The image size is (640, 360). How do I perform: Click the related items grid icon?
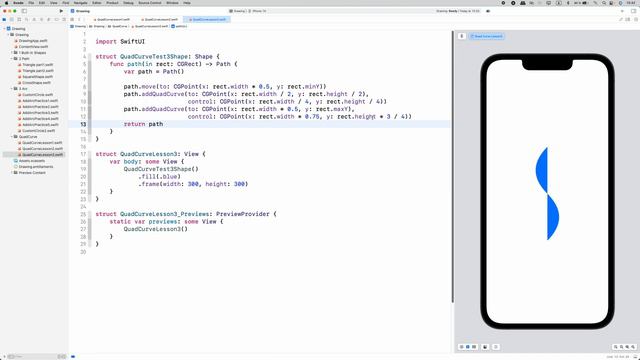(x=72, y=19)
